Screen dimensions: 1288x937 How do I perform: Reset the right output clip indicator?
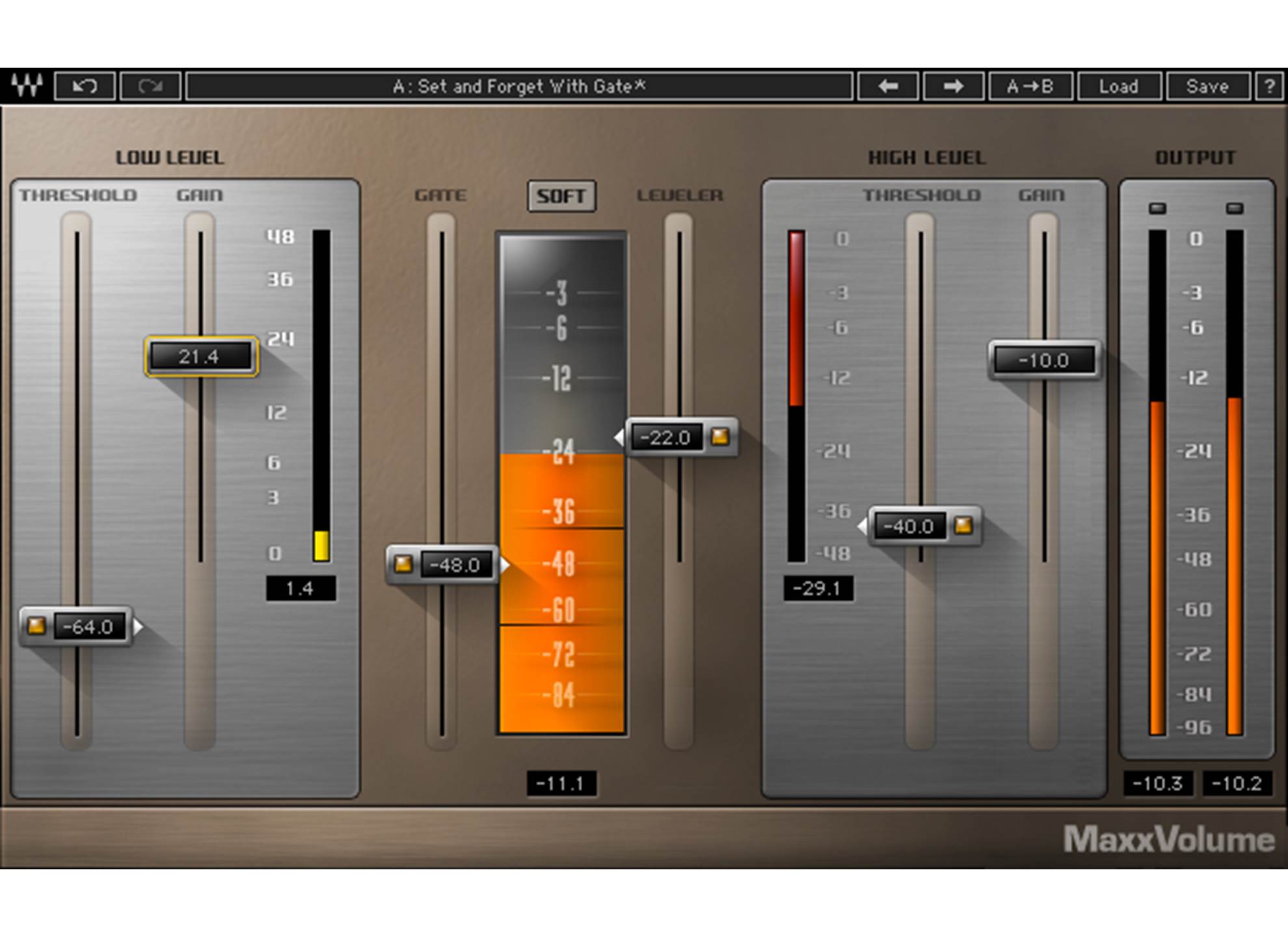(1235, 209)
